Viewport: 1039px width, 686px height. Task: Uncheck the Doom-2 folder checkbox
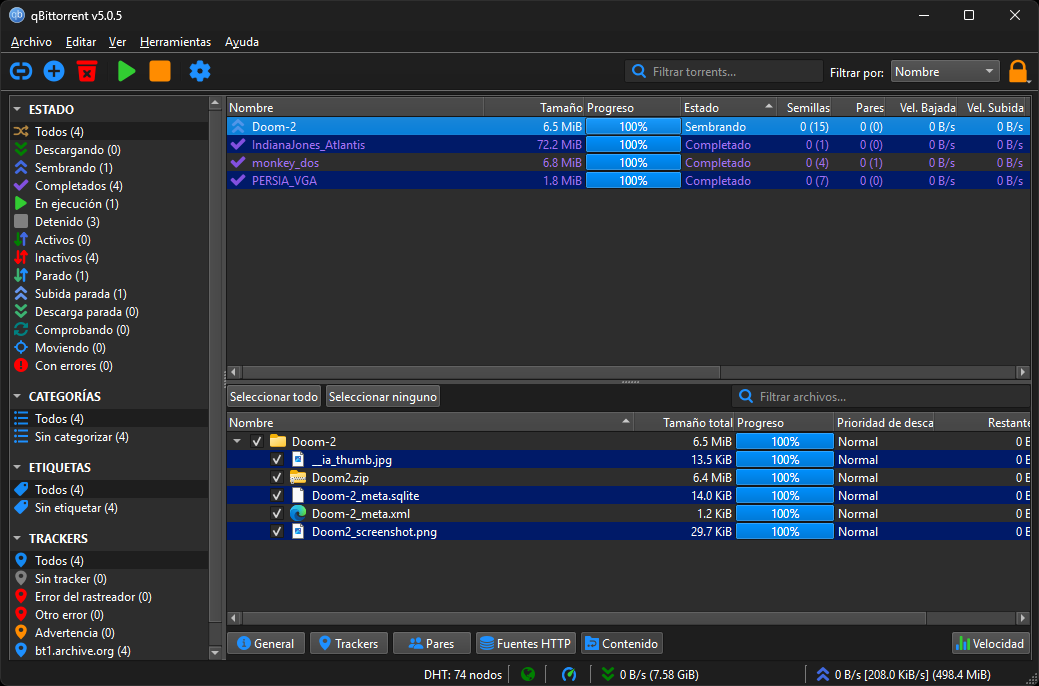click(257, 442)
